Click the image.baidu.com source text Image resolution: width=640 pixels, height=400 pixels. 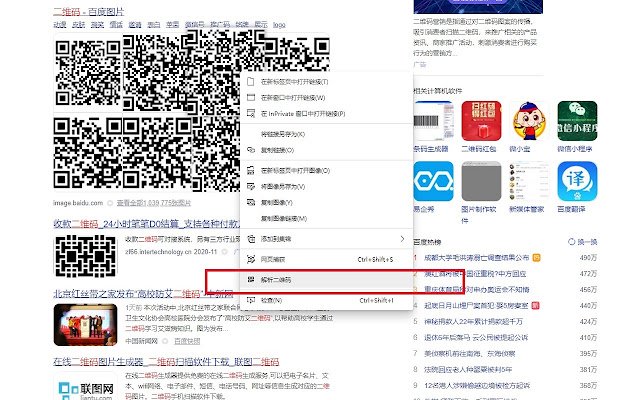pyautogui.click(x=78, y=203)
